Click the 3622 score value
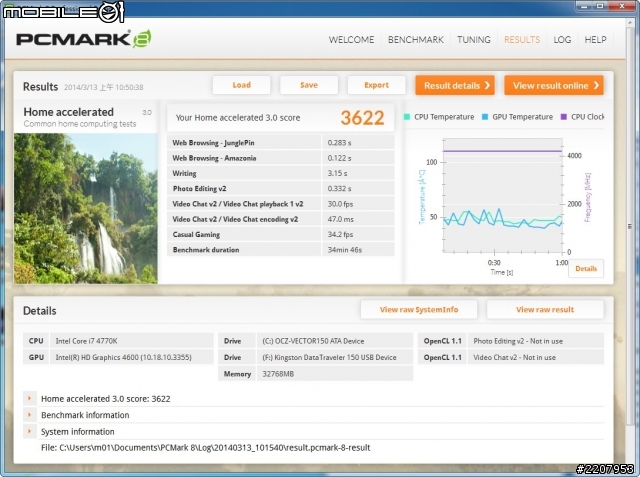Viewport: 640px width, 477px height. tap(362, 118)
